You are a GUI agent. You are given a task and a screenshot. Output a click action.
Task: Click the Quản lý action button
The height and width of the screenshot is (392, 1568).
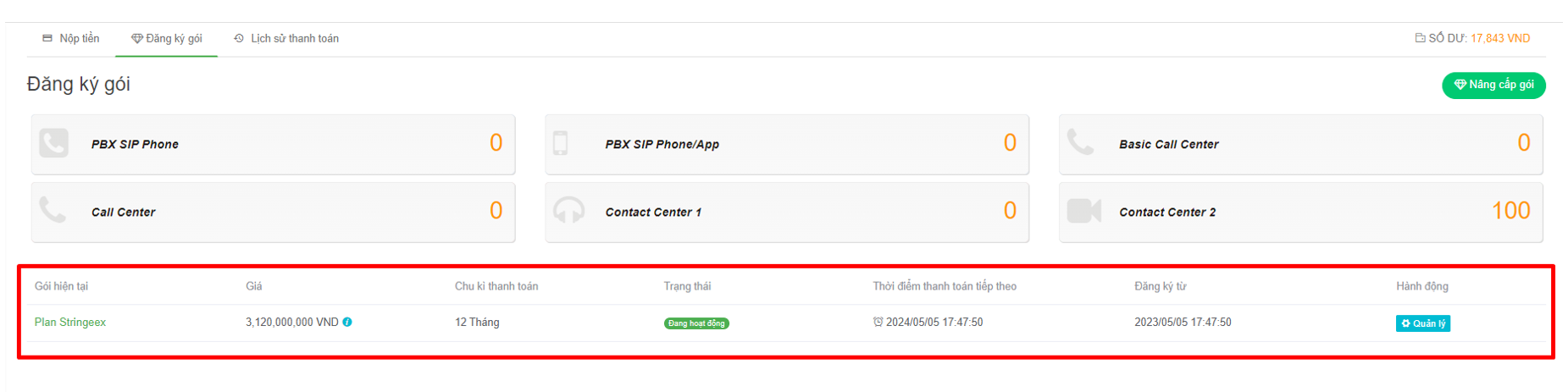pyautogui.click(x=1422, y=323)
